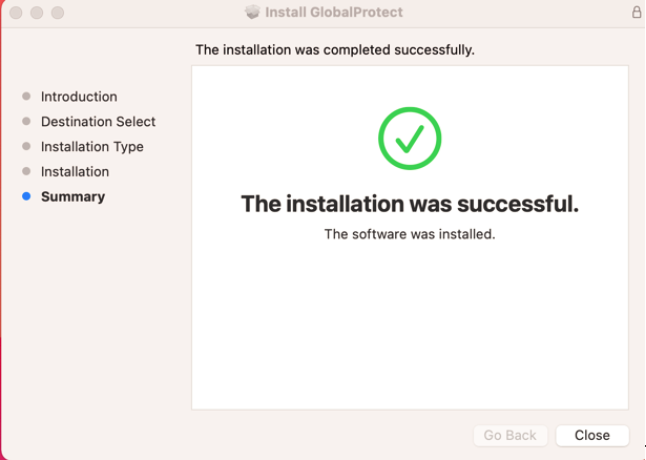
Task: Select the Installation step label
Action: (x=75, y=171)
